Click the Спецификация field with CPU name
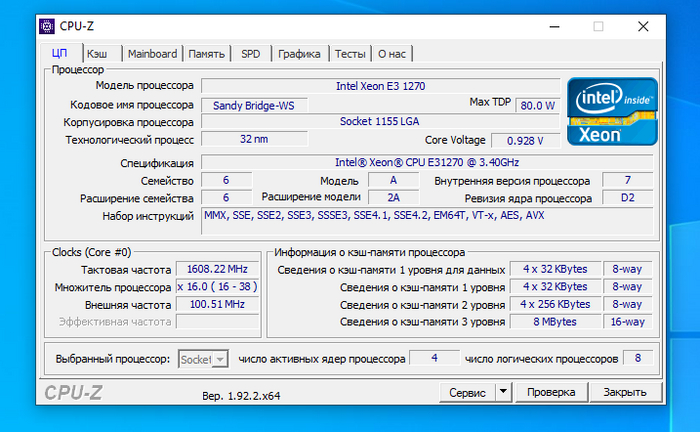Viewport: 700px width, 432px height. point(427,162)
